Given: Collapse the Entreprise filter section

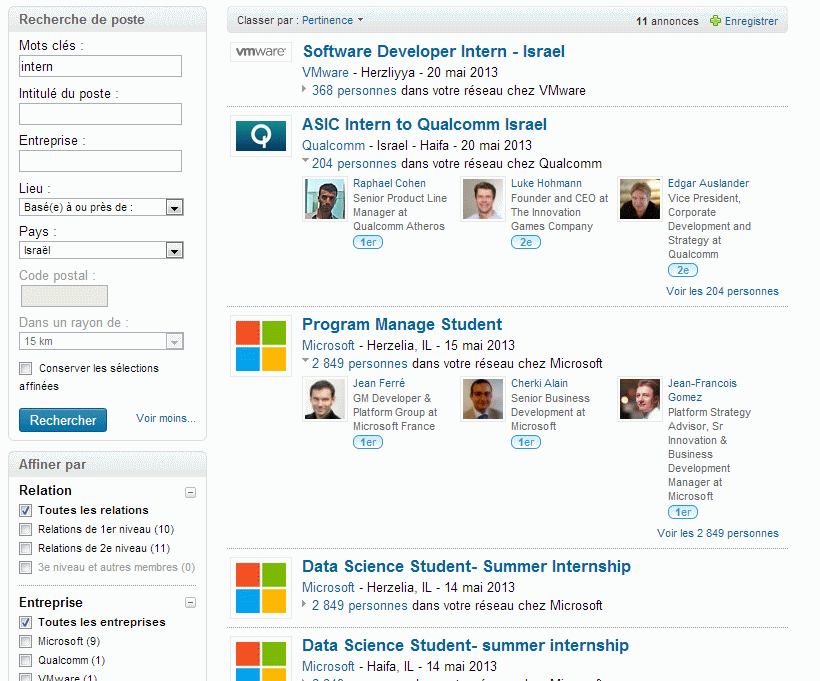Looking at the screenshot, I should click(x=191, y=603).
